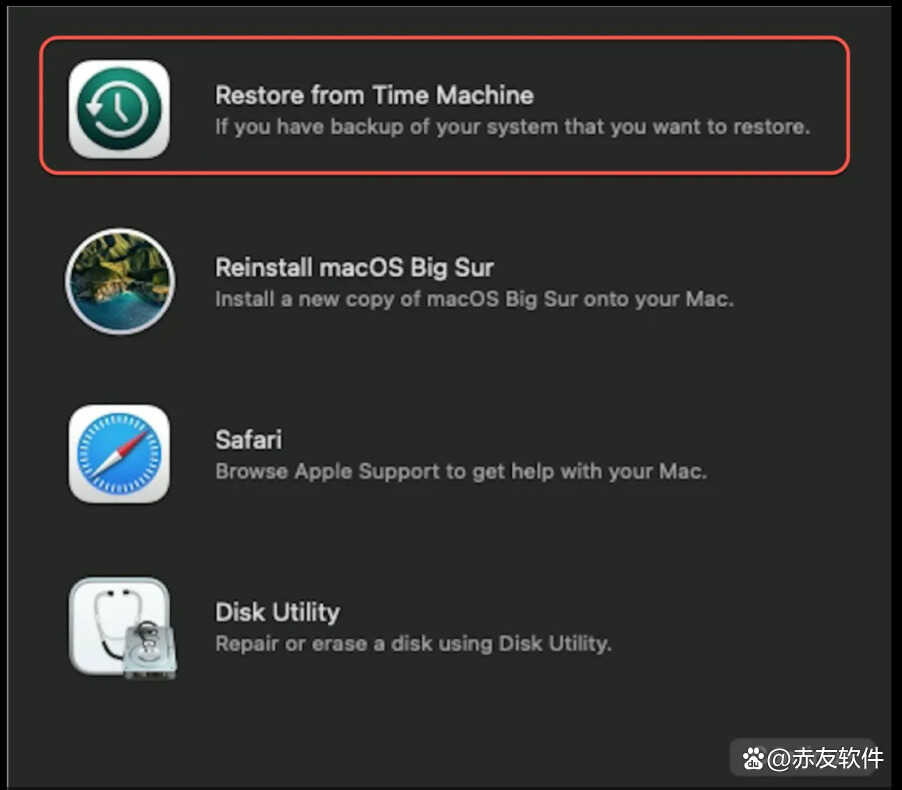The image size is (902, 790).
Task: Select the macOS Big Sur landscape icon
Action: pyautogui.click(x=120, y=281)
